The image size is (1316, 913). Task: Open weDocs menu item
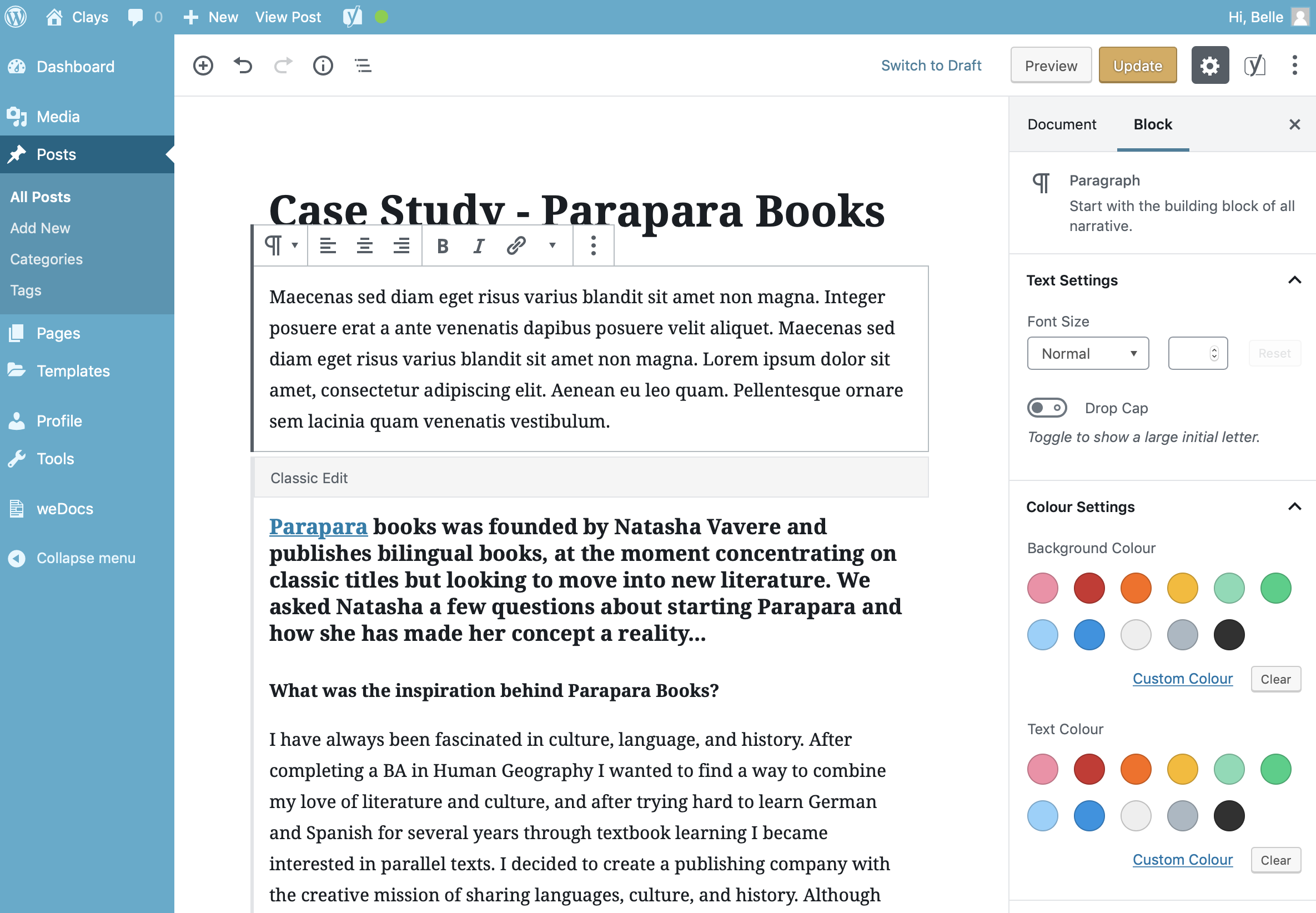tap(87, 509)
